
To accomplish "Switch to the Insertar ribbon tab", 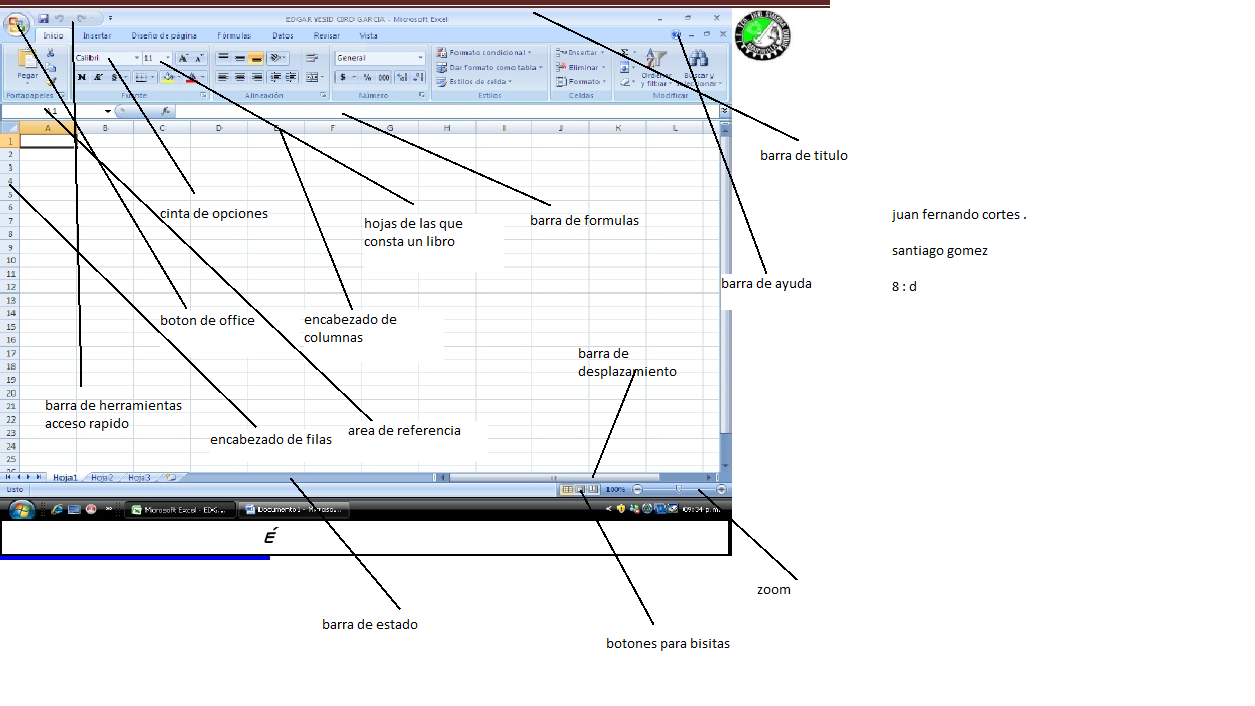I will click(x=97, y=34).
